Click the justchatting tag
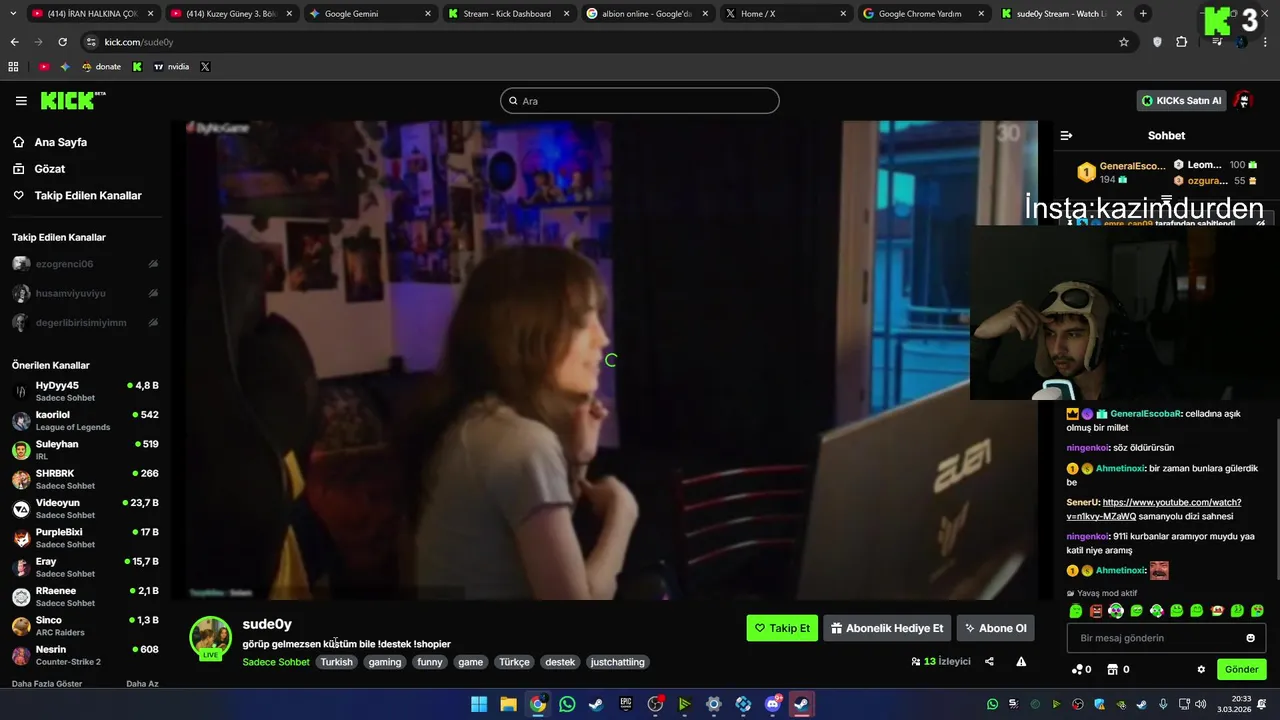This screenshot has width=1280, height=720. [x=618, y=662]
